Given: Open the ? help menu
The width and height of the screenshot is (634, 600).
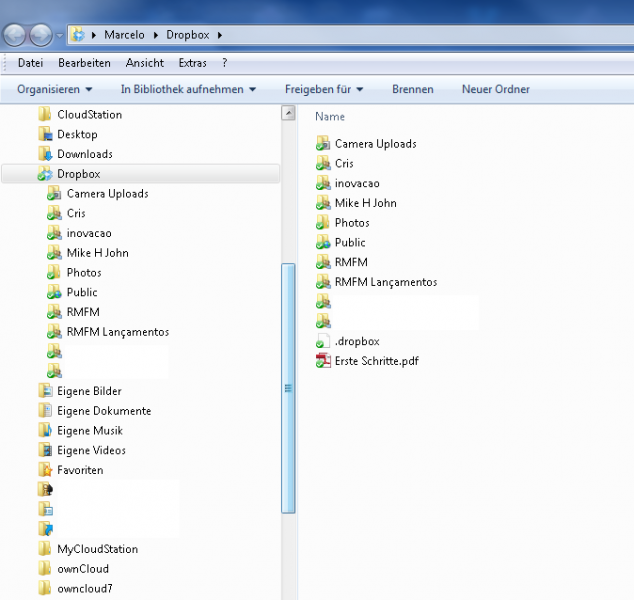Looking at the screenshot, I should 224,63.
